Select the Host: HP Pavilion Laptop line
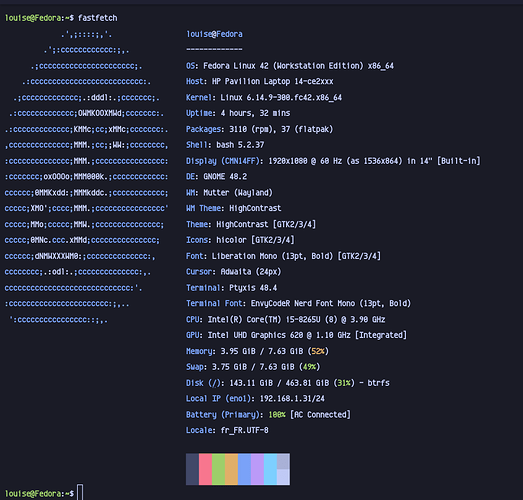 pos(259,81)
